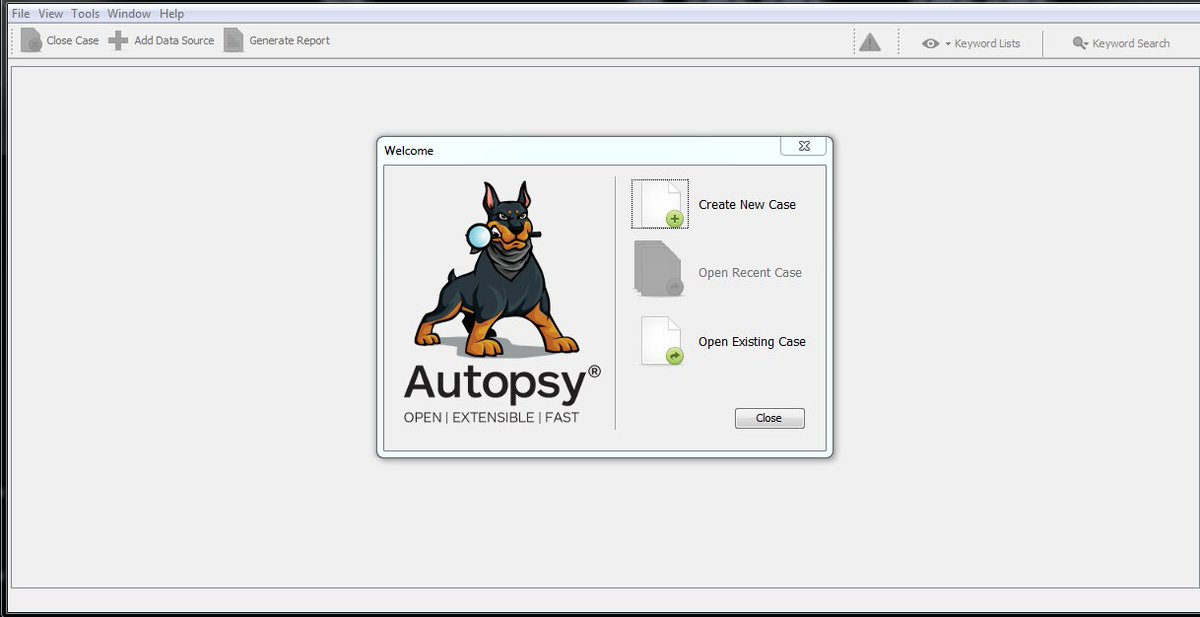Select the Open Existing Case icon
1200x617 pixels.
point(659,340)
